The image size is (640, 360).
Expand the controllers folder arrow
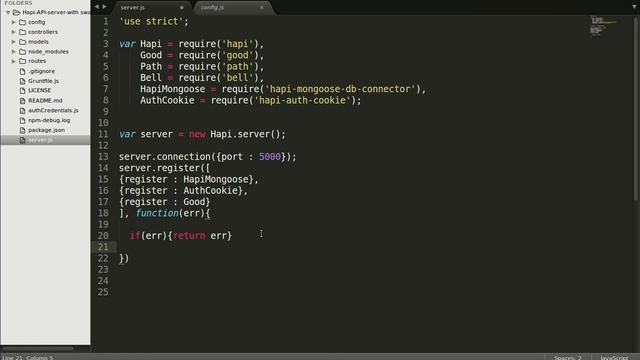point(13,32)
